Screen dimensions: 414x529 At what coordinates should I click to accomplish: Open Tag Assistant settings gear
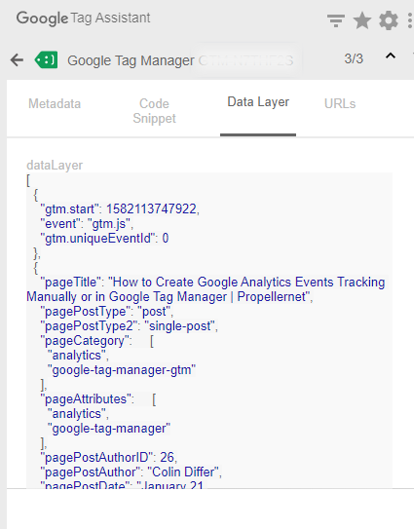(x=388, y=20)
